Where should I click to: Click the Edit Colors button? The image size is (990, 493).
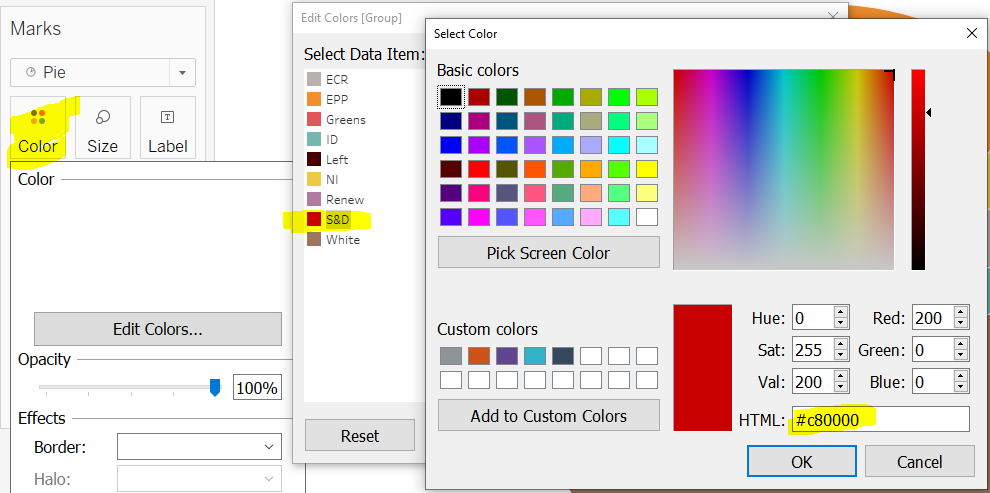158,329
